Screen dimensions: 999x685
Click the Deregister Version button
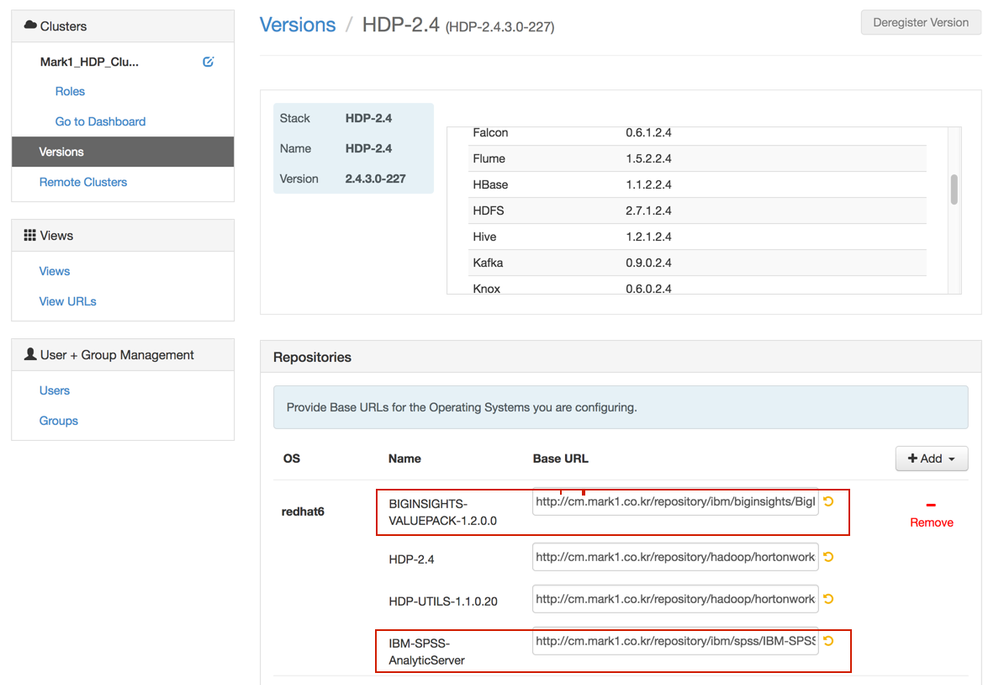pos(921,23)
